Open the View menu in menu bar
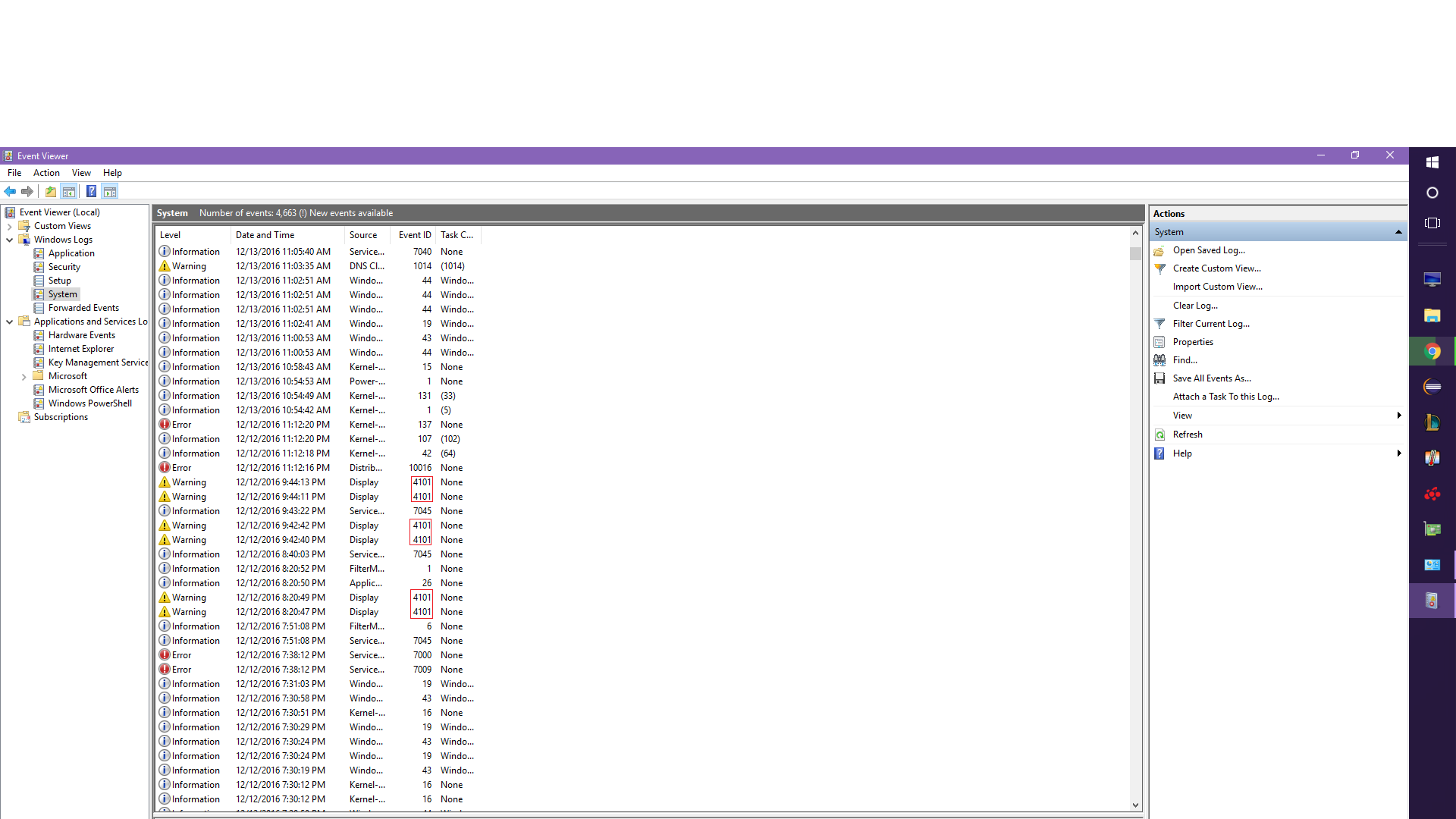 point(81,173)
